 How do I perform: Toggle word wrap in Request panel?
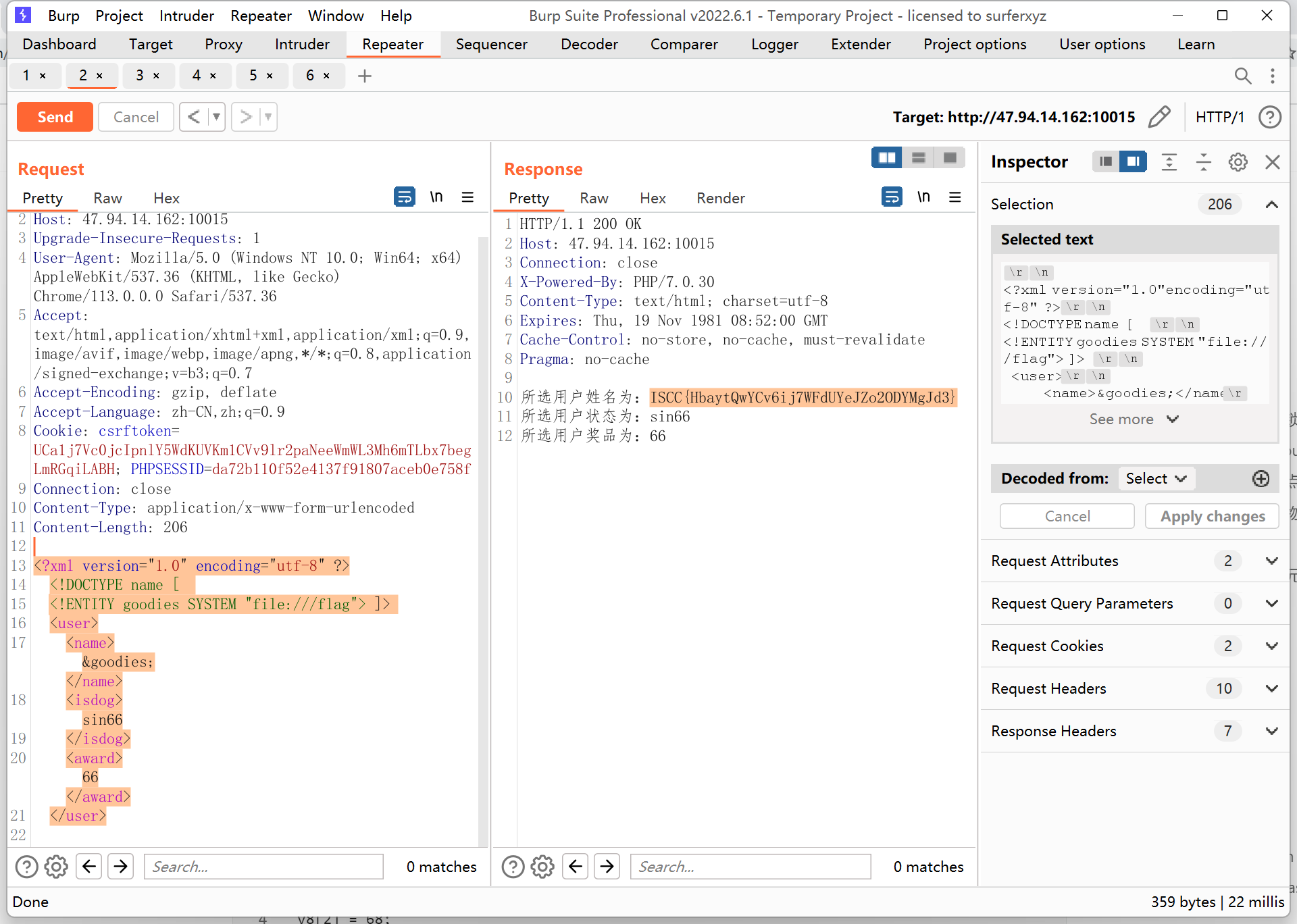[404, 197]
